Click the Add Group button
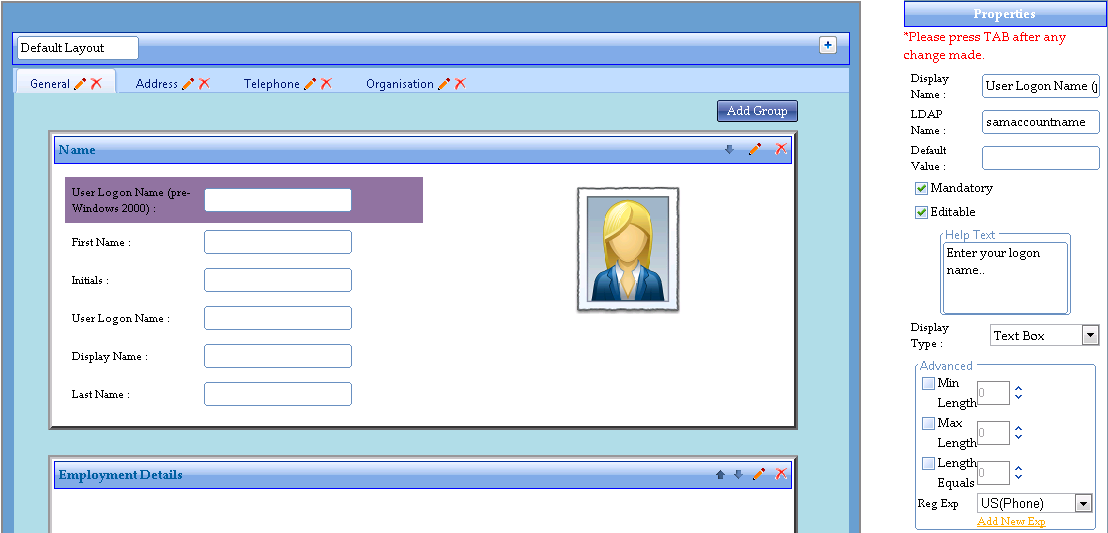 tap(758, 111)
